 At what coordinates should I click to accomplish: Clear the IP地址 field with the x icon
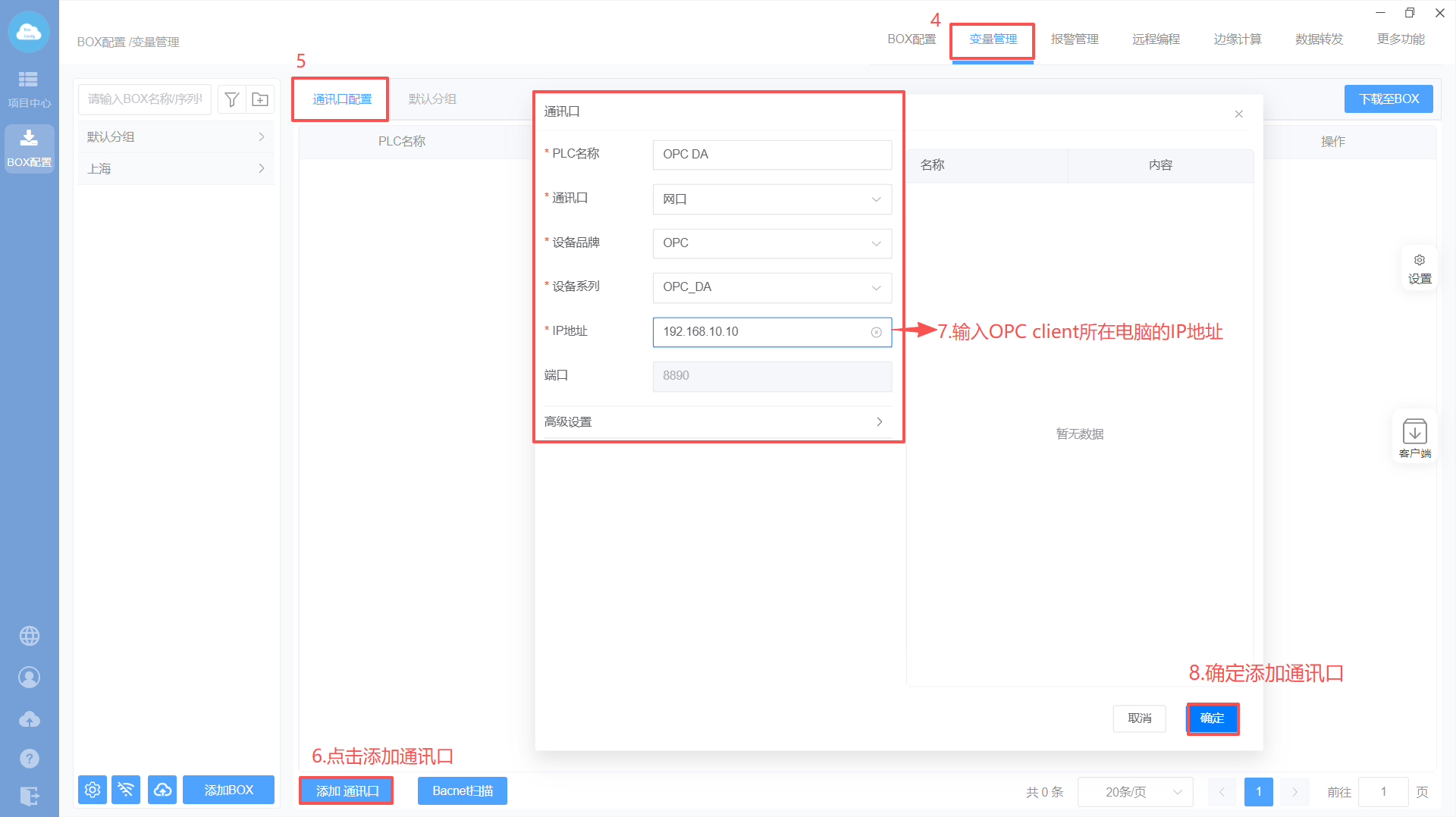876,332
